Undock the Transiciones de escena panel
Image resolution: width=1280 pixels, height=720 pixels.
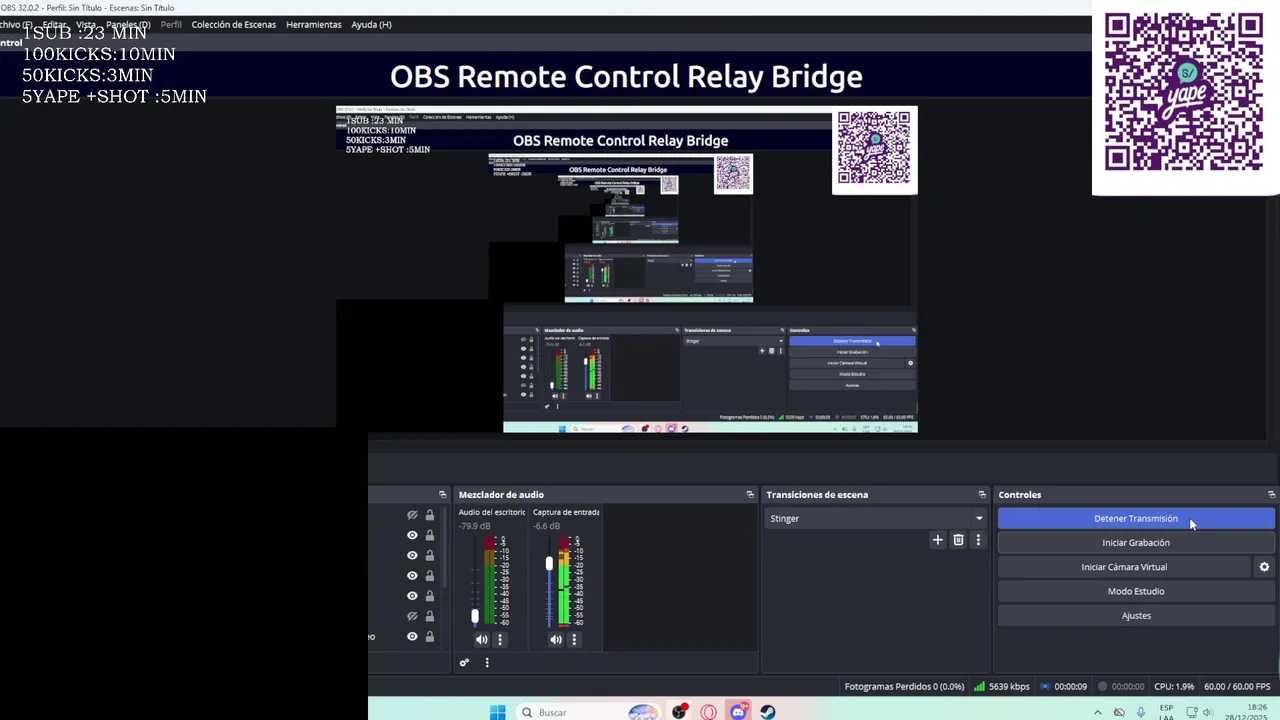982,495
